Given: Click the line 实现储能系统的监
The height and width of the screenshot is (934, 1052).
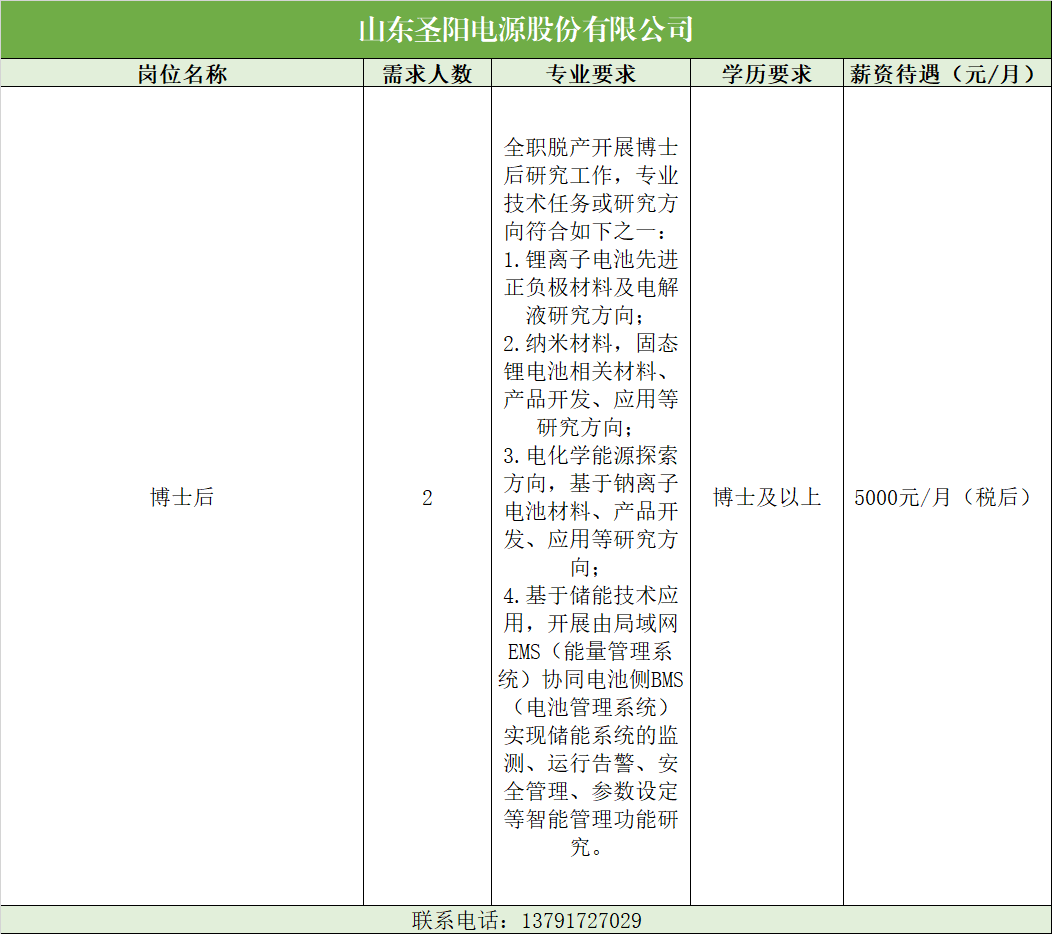Looking at the screenshot, I should (x=590, y=735).
